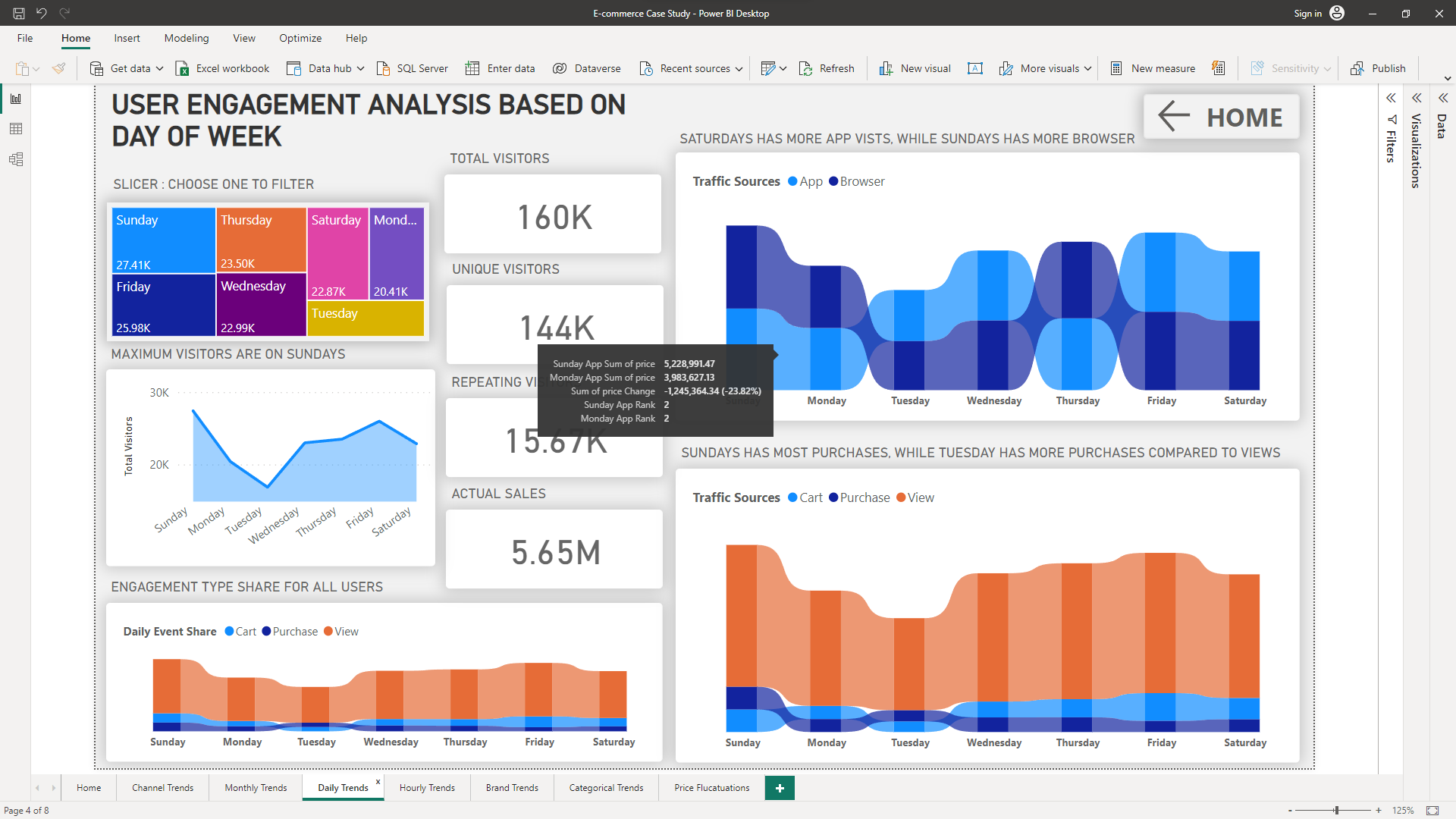
Task: Choose Tuesday tile in the slicer
Action: click(366, 318)
